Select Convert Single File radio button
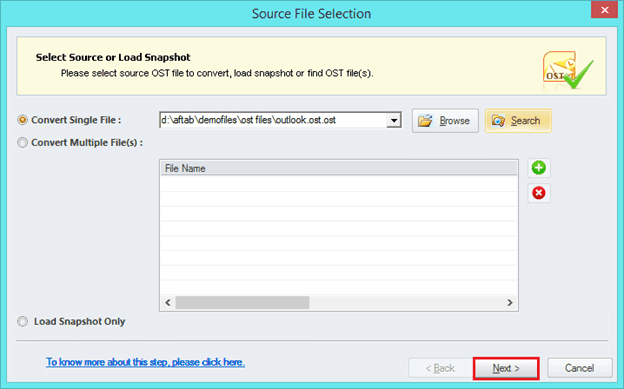This screenshot has height=389, width=624. point(22,120)
